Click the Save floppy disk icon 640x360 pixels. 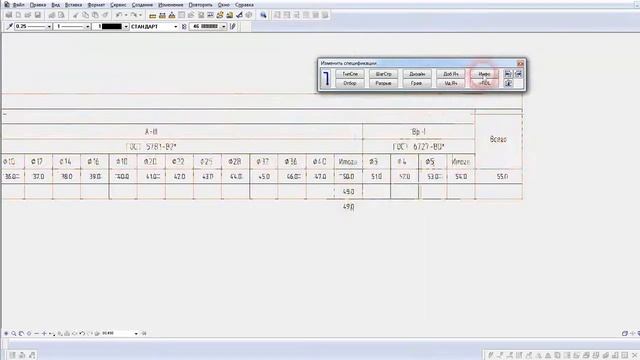38,15
